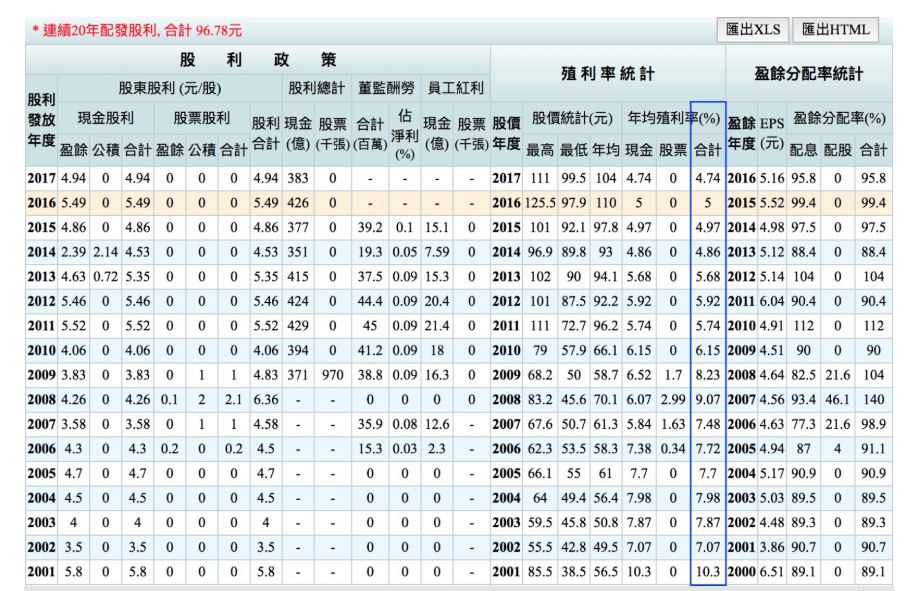This screenshot has width=911, height=591.
Task: Click the 盈餘分配率(%) column header
Action: [x=839, y=118]
